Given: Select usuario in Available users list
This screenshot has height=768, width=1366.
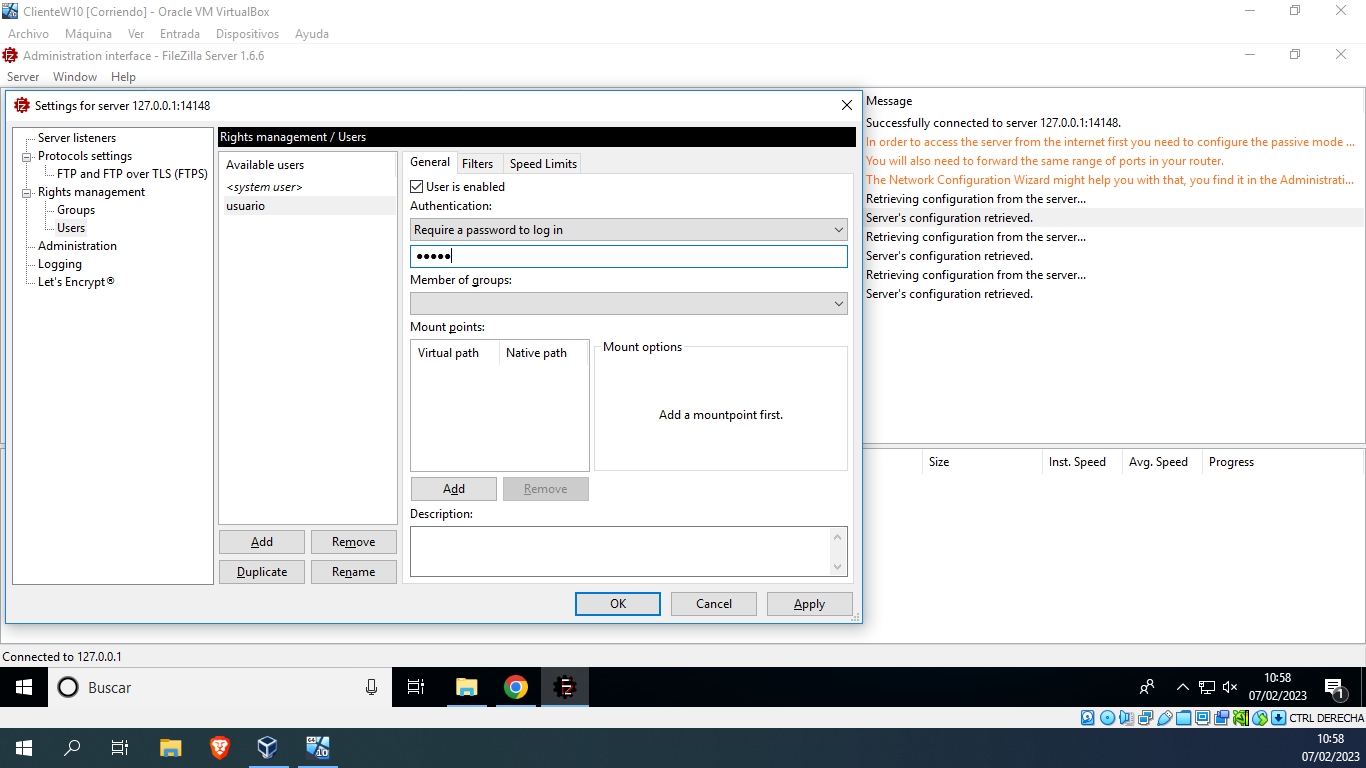Looking at the screenshot, I should 308,206.
